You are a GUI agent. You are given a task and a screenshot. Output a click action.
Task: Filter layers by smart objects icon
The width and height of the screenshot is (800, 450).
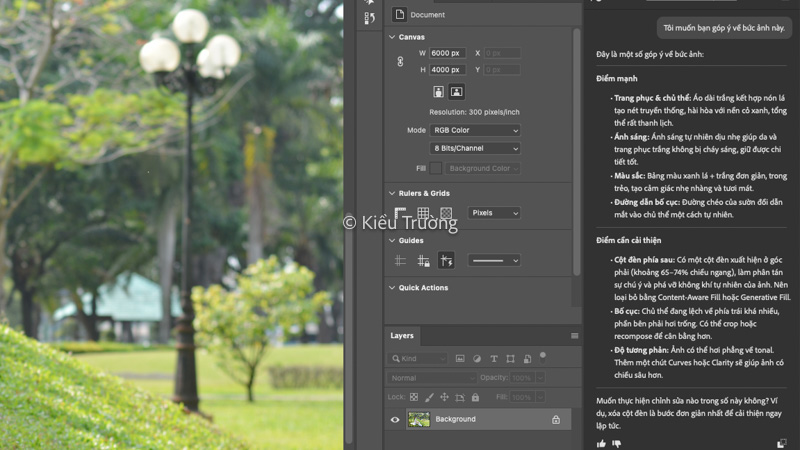tap(528, 359)
